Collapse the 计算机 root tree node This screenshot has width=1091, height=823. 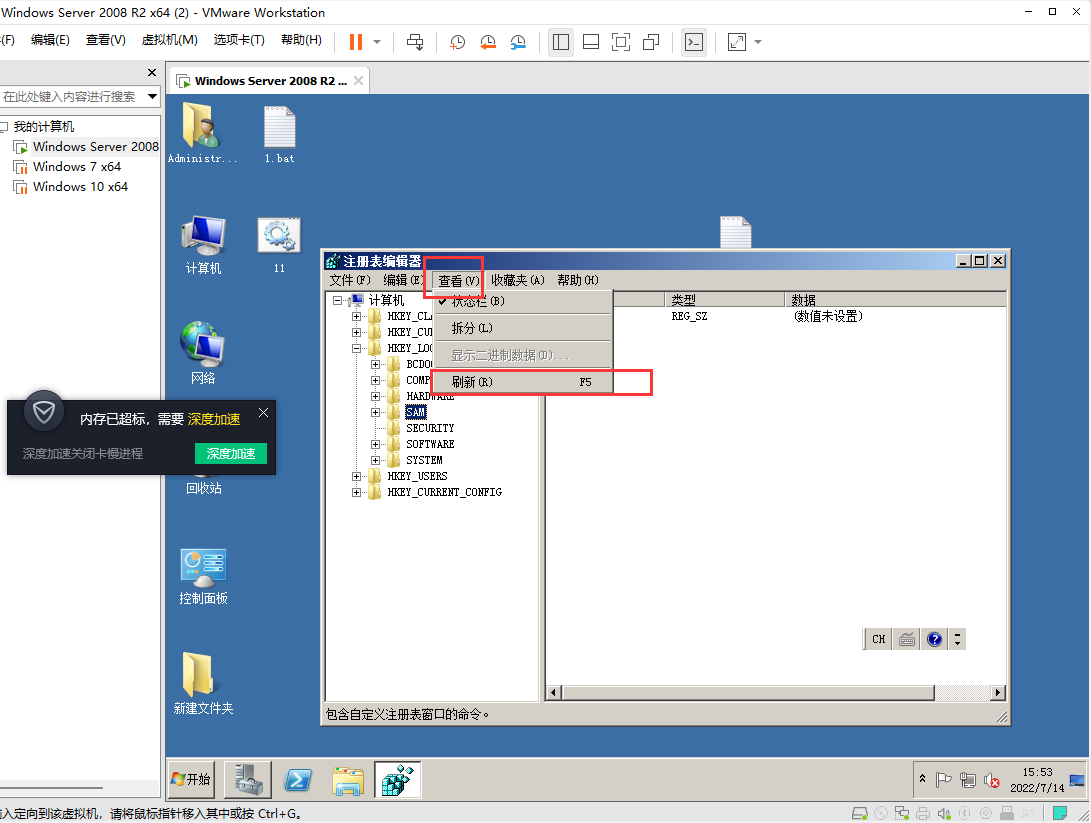pyautogui.click(x=337, y=301)
